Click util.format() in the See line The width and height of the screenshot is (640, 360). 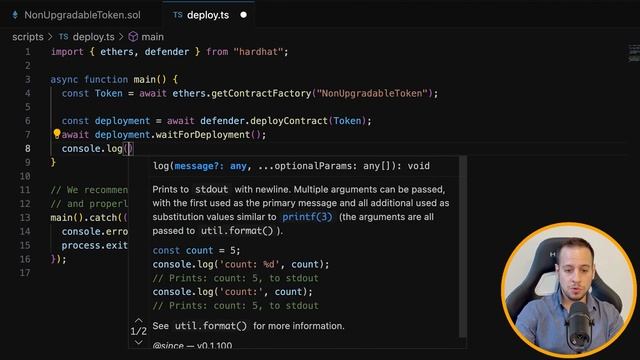click(x=211, y=326)
